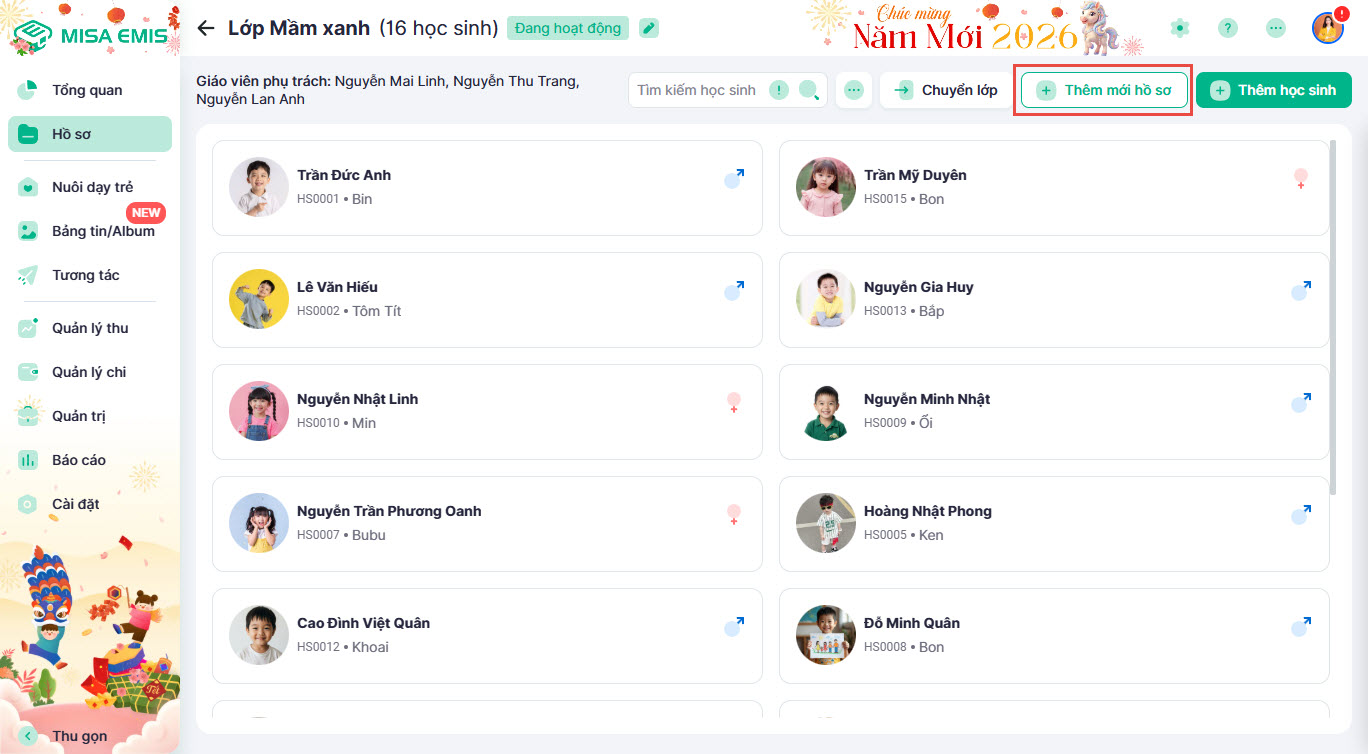Click the blue arrow icon on Trần Đức Anh card
1368x754 pixels.
coord(735,179)
